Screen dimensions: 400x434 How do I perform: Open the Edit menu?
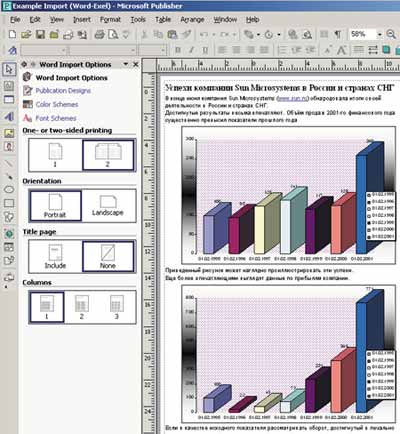[35, 20]
